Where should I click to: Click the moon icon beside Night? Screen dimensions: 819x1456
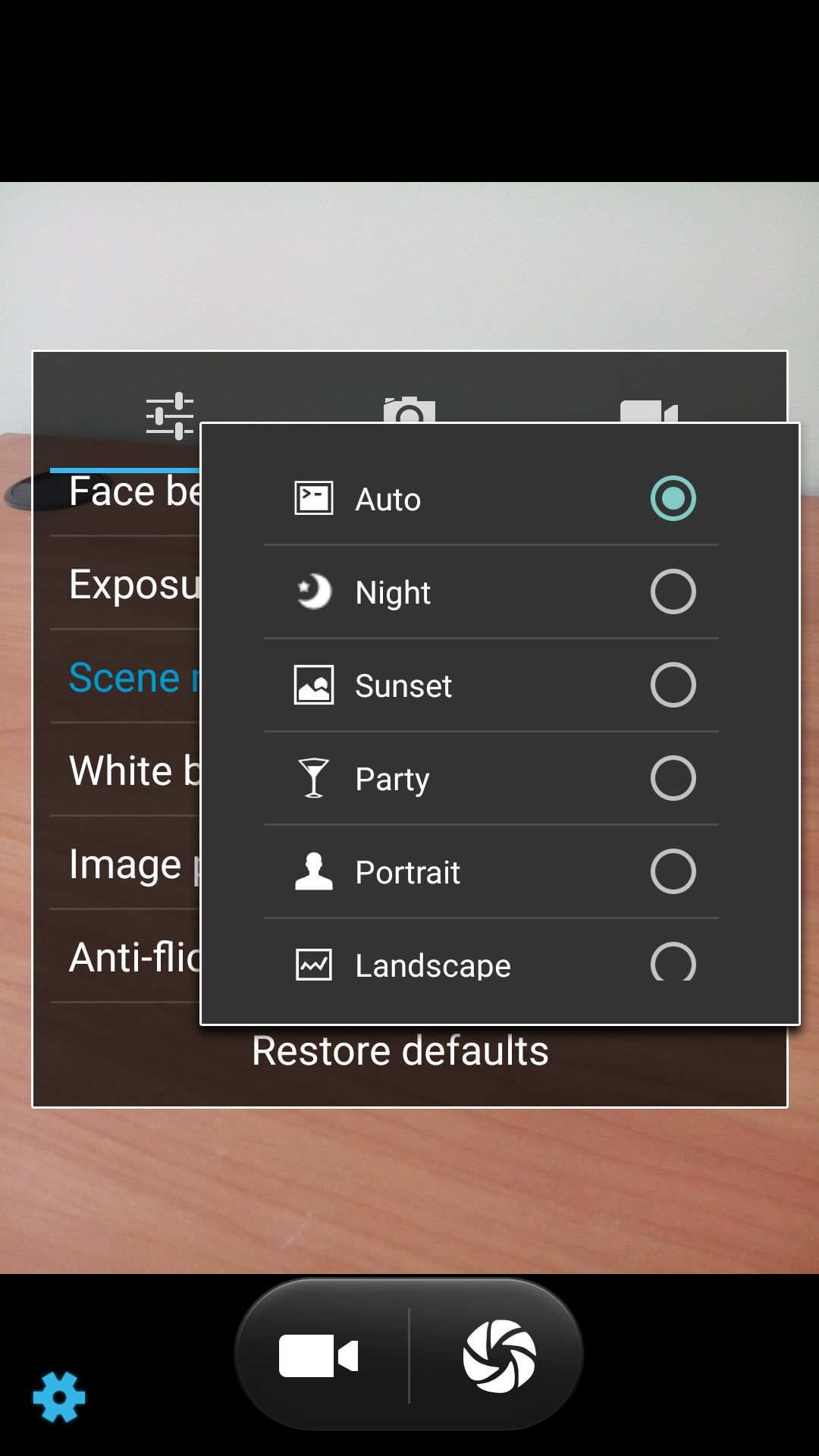tap(314, 592)
